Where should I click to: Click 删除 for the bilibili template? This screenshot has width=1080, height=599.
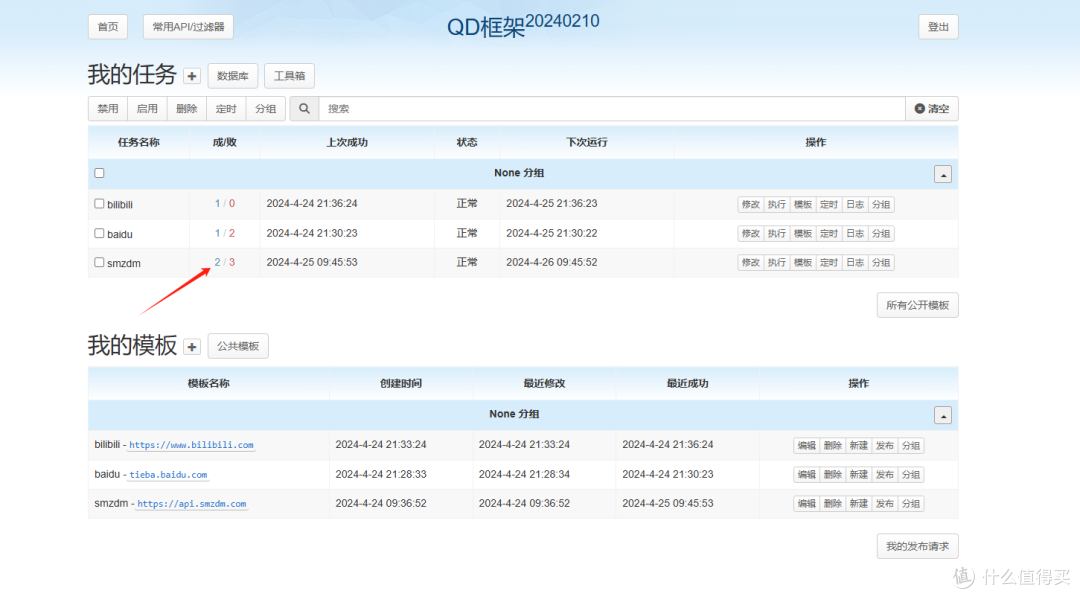click(x=832, y=445)
